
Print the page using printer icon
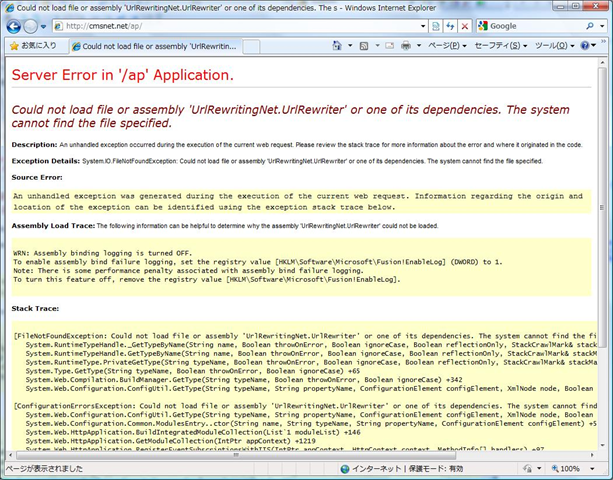[406, 46]
